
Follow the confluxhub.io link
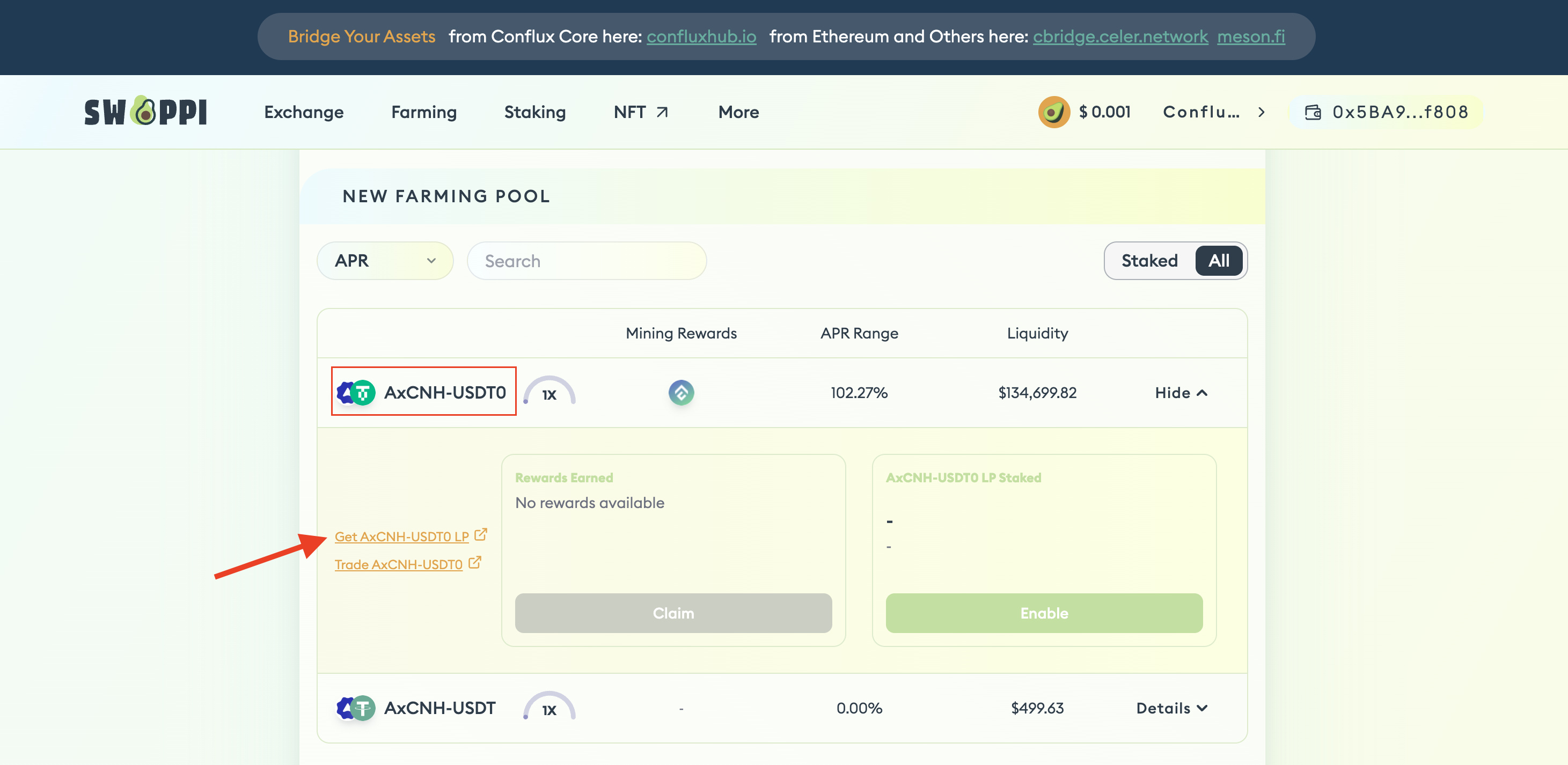701,36
